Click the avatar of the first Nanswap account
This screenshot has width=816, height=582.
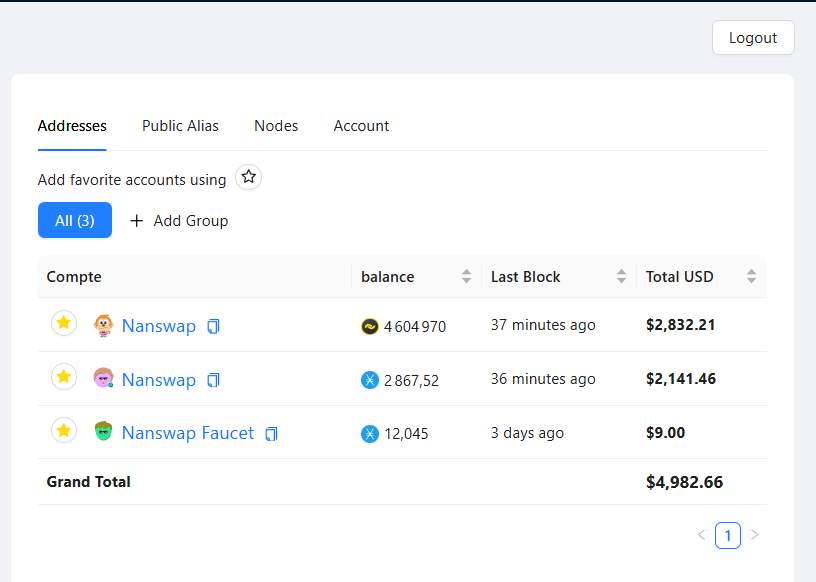tap(103, 325)
